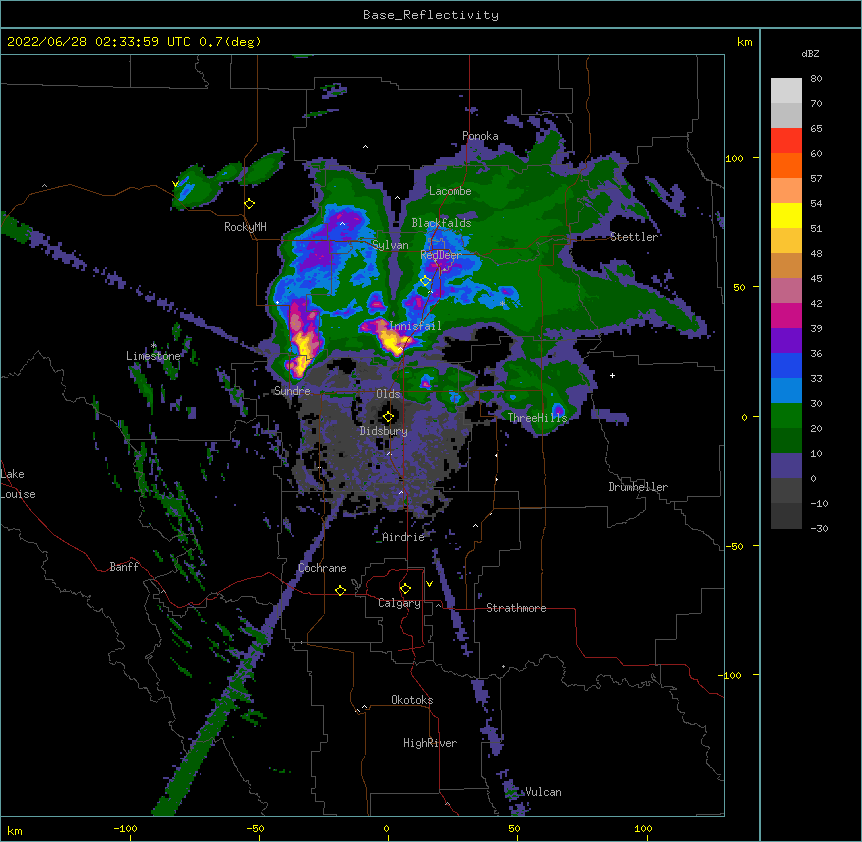The height and width of the screenshot is (842, 862).
Task: Pick the orange 57–60 dBZ legend swatch
Action: (x=786, y=165)
